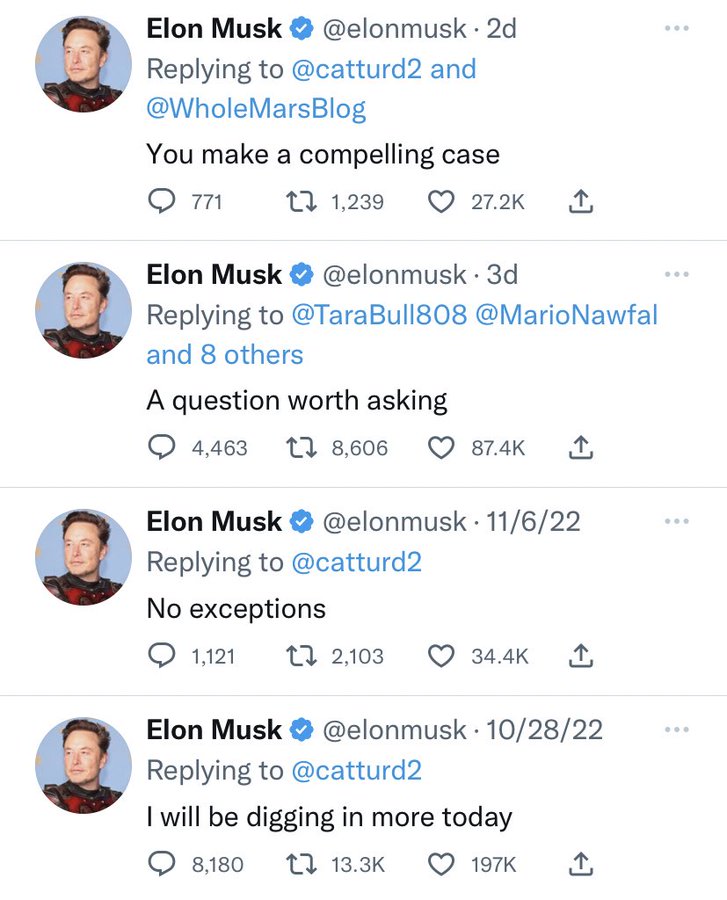
Task: Reply to the "You make a compelling case" tweet
Action: coord(161,202)
